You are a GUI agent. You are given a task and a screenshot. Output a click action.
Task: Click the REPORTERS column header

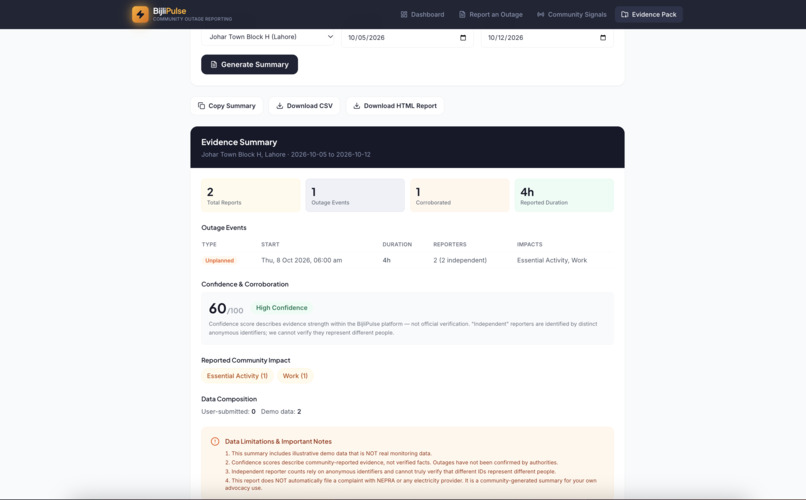point(450,245)
